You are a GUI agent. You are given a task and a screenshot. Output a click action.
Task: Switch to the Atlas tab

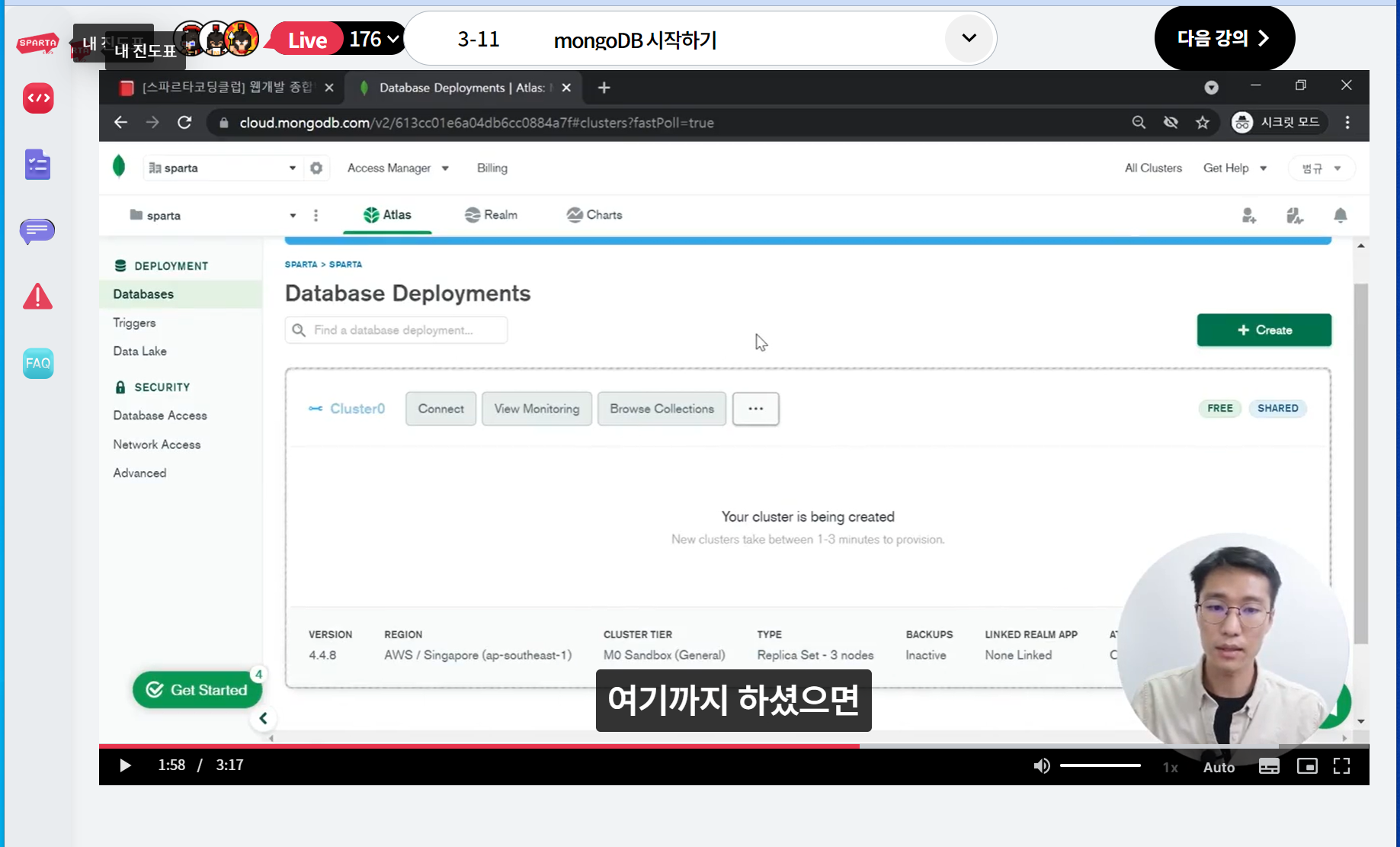[387, 215]
